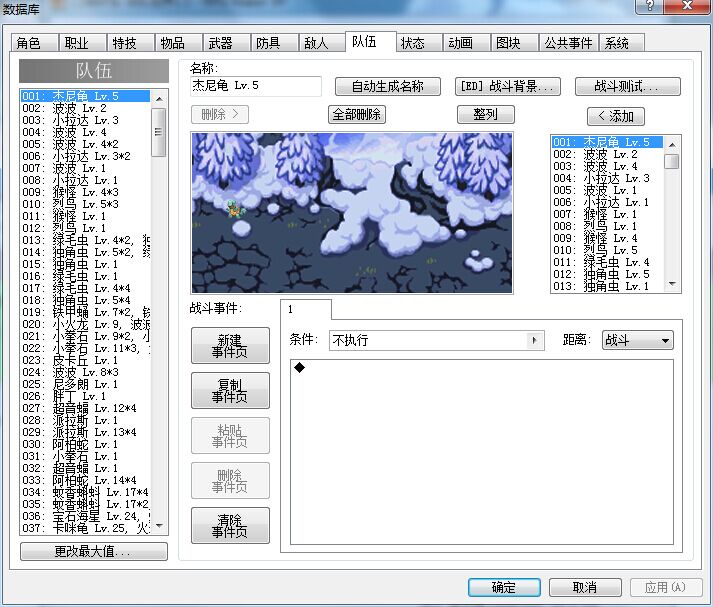
Task: Switch to the 动画 tab
Action: (x=467, y=43)
